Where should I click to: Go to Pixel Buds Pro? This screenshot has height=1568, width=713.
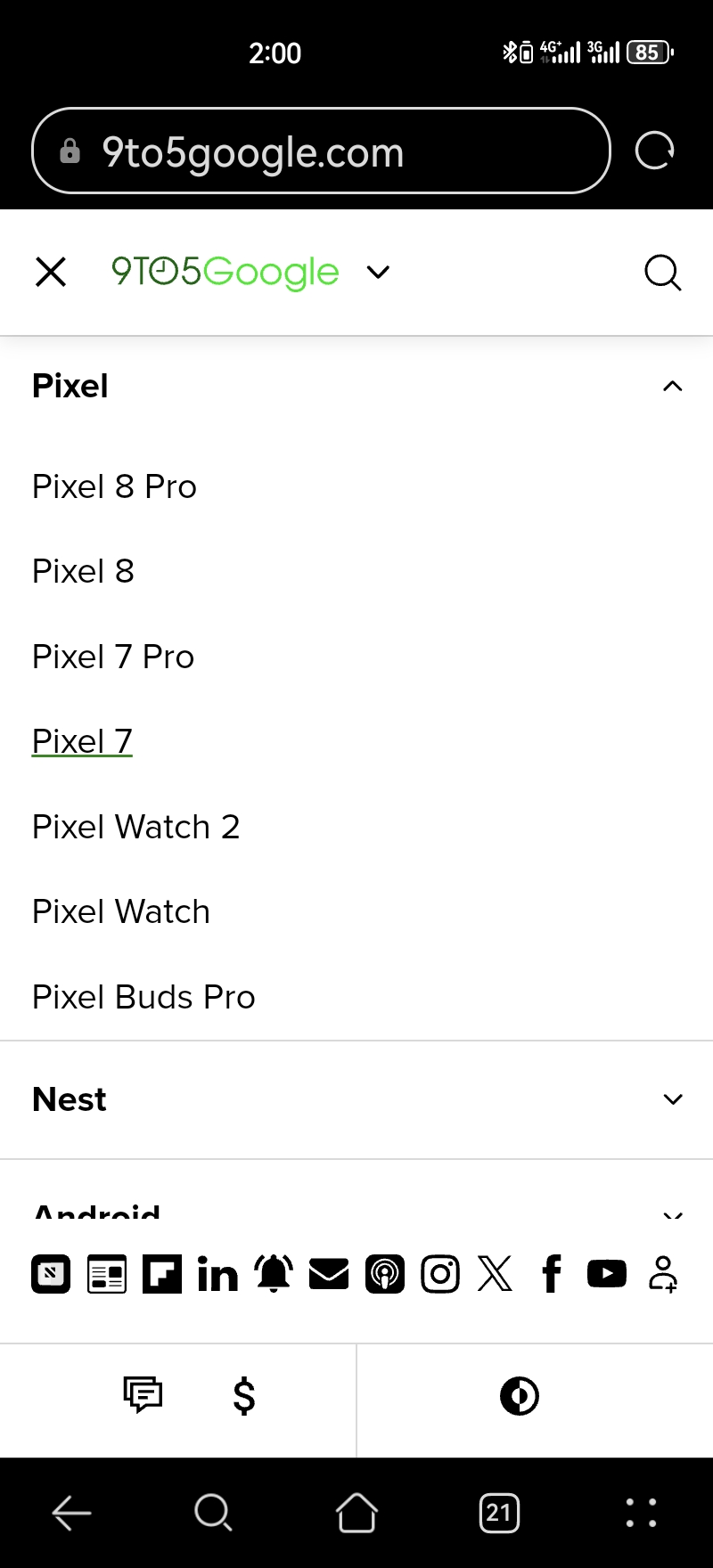coord(143,998)
